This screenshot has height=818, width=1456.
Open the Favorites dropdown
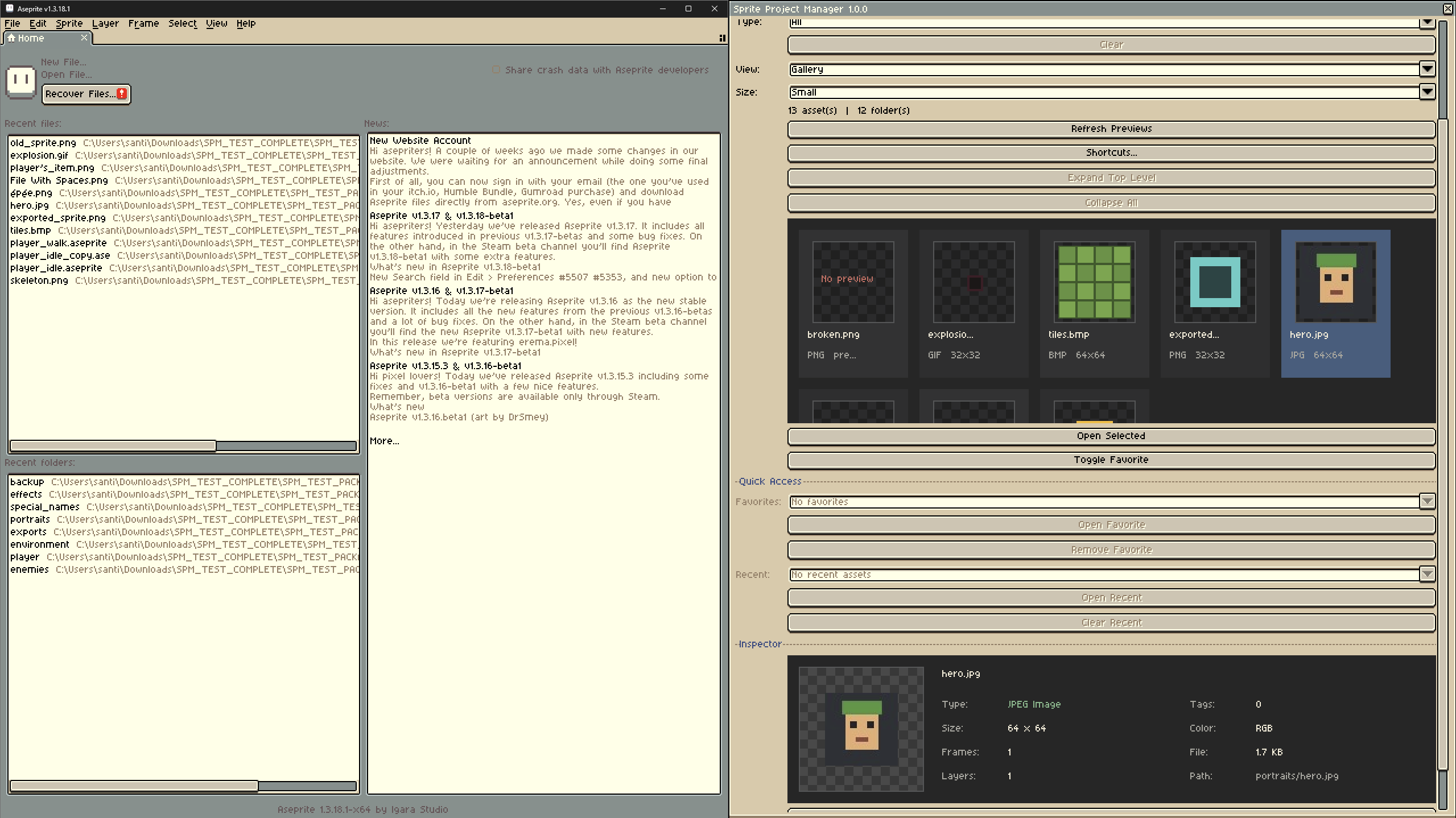point(1112,502)
